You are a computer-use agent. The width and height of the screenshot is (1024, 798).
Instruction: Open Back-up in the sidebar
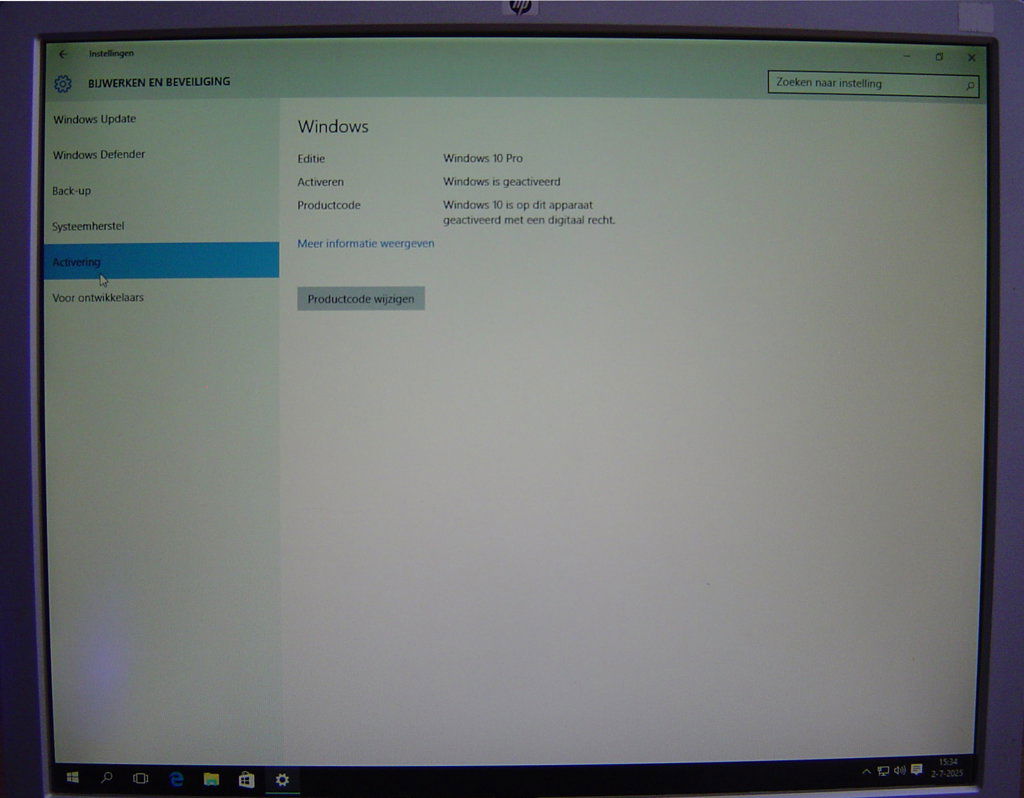161,191
